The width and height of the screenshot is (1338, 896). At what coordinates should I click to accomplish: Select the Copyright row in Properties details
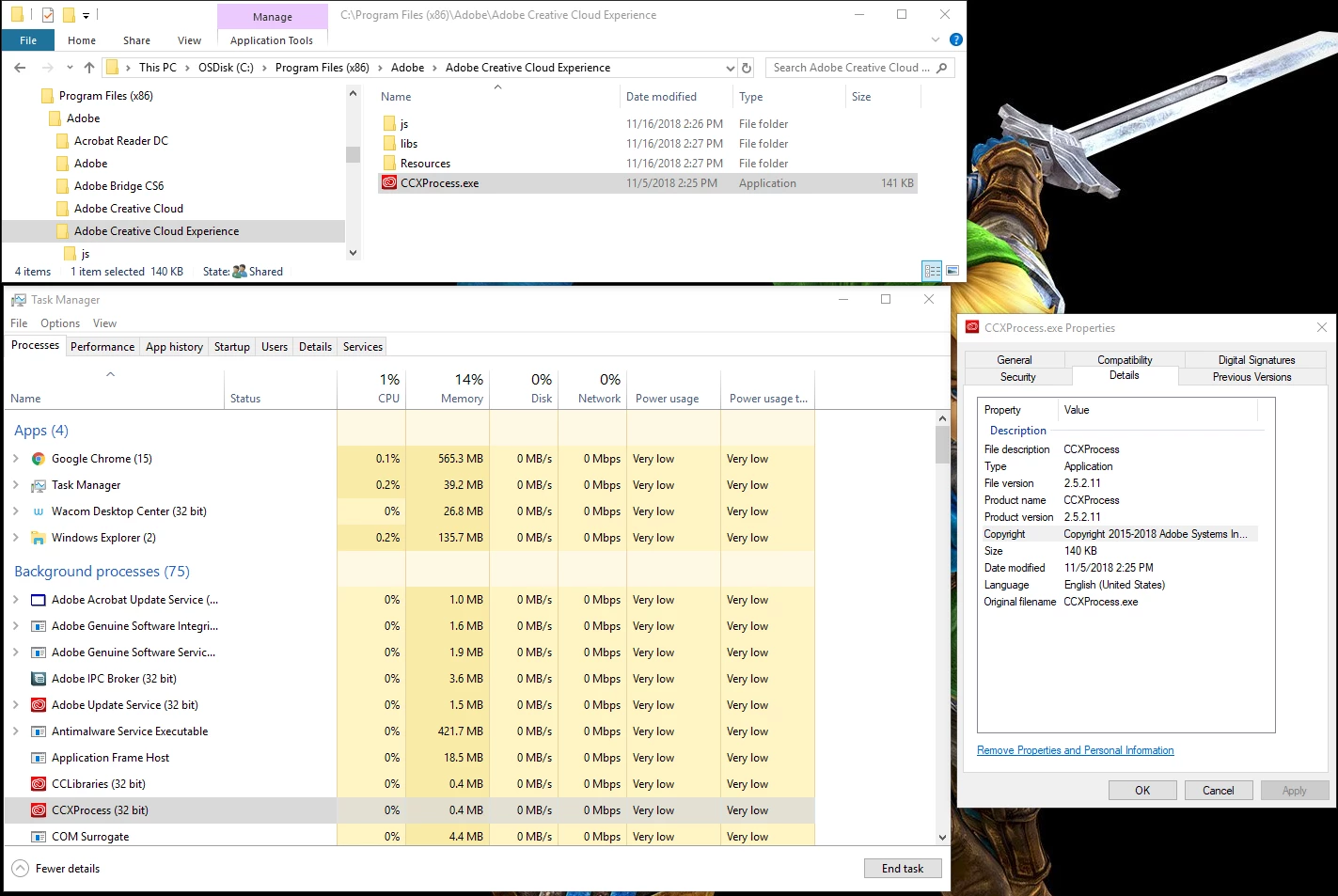coord(1119,534)
